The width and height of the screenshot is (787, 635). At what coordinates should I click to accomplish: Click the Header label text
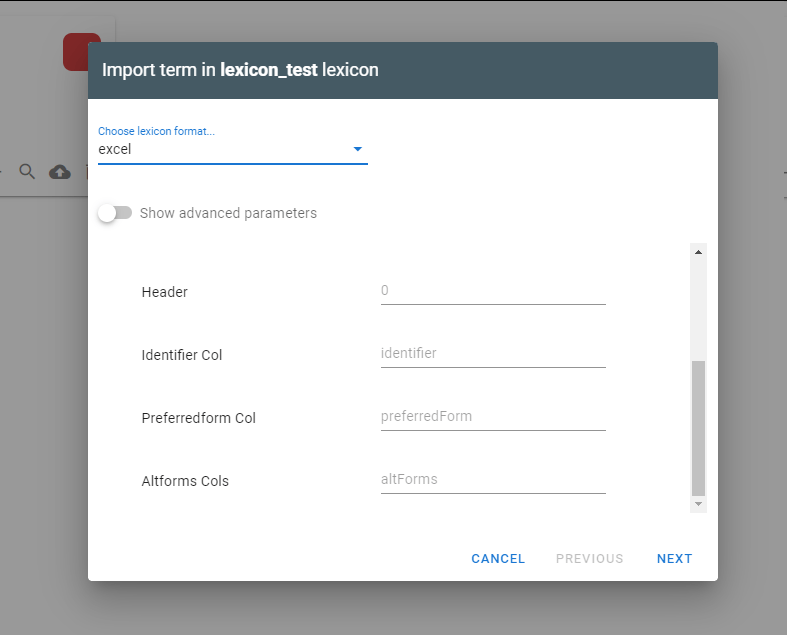tap(165, 292)
